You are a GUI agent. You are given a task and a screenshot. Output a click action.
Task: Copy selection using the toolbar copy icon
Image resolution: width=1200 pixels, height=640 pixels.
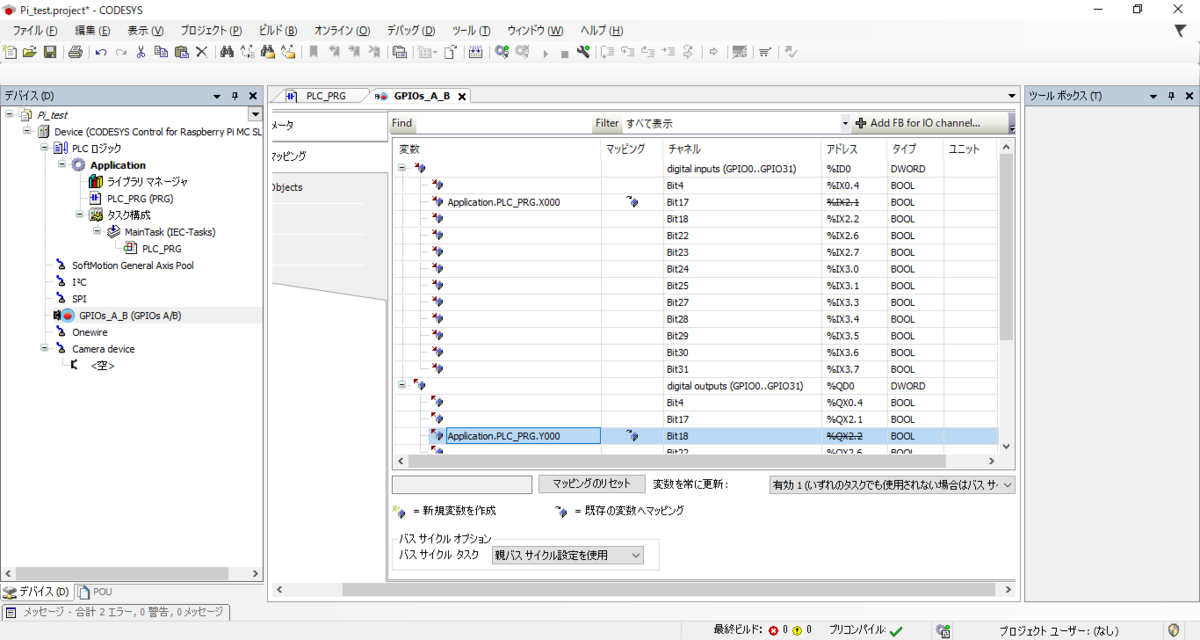pos(161,52)
